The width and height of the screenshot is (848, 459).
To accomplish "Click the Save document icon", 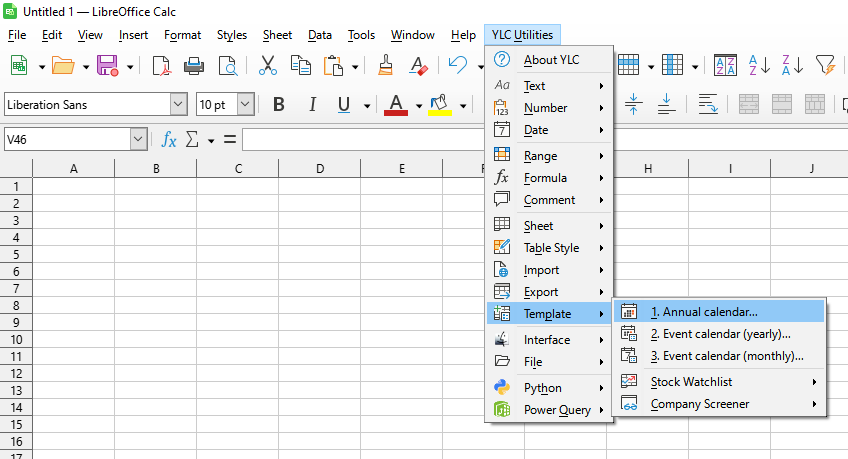I will 107,65.
